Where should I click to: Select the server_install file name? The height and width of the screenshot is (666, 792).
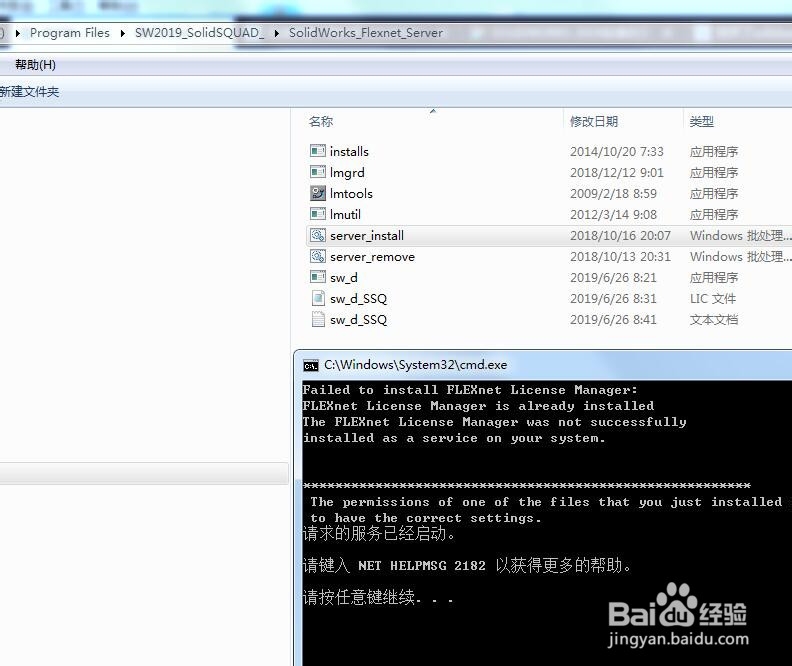pyautogui.click(x=367, y=236)
